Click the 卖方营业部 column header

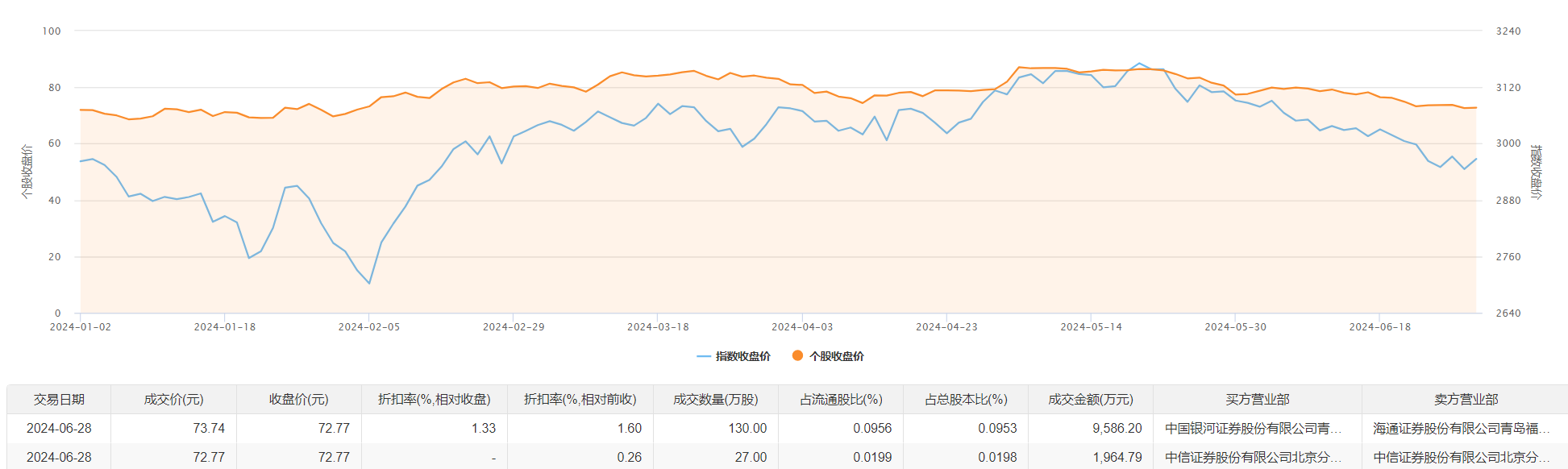[1465, 400]
